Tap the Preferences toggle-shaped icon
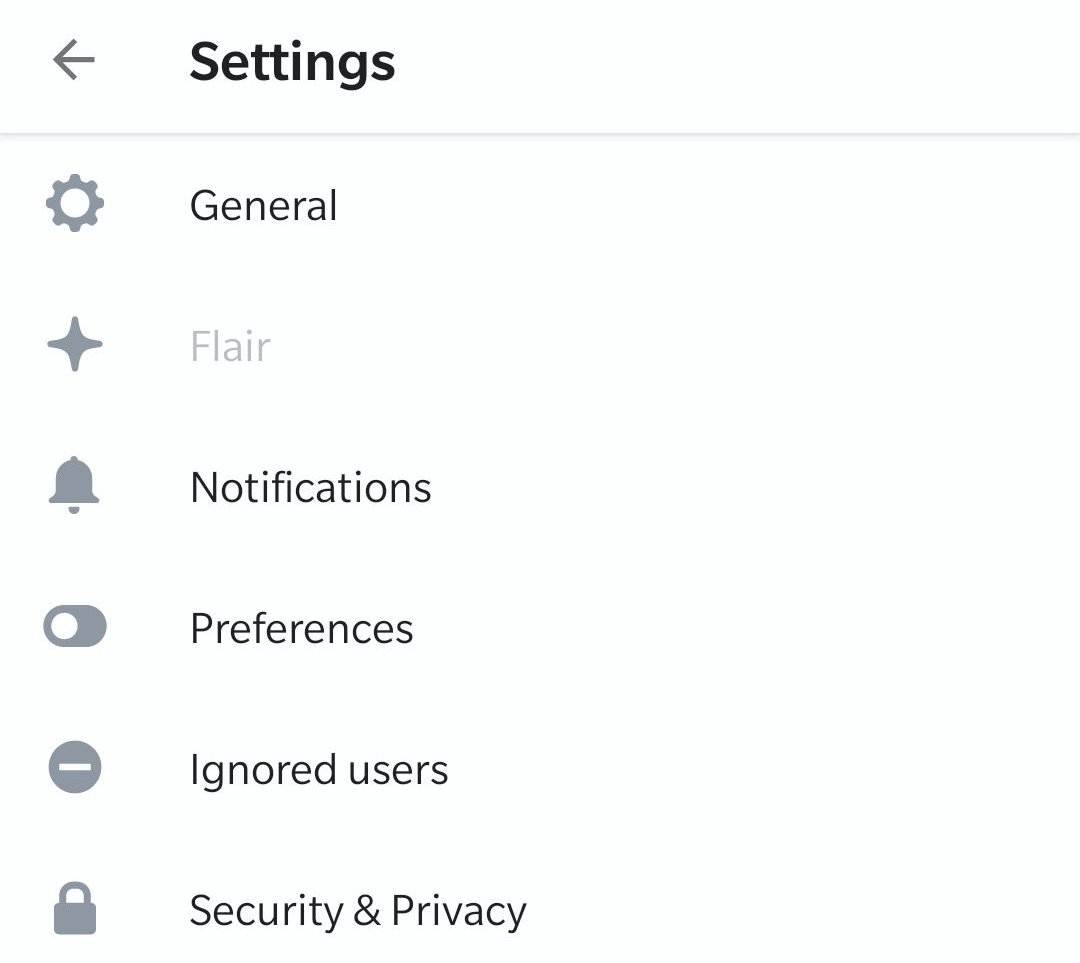Viewport: 1080px width, 963px height. pos(75,626)
